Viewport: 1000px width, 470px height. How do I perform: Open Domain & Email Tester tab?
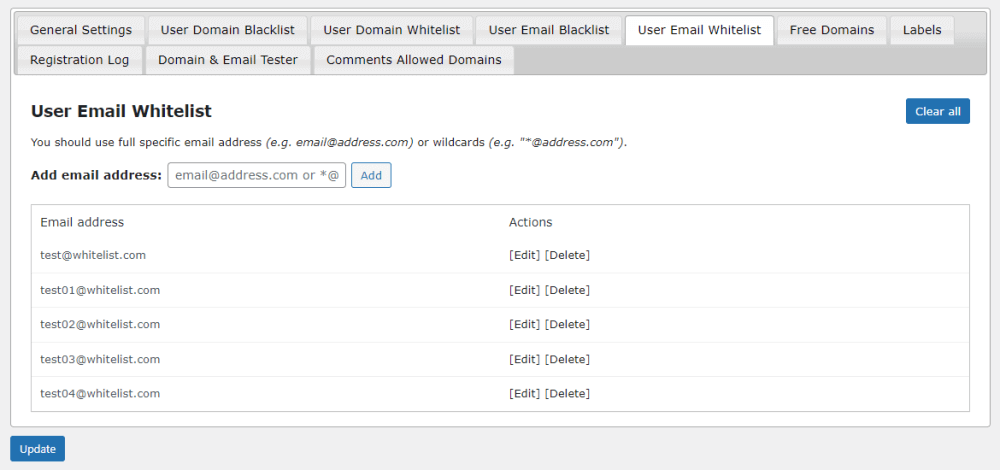coord(228,60)
